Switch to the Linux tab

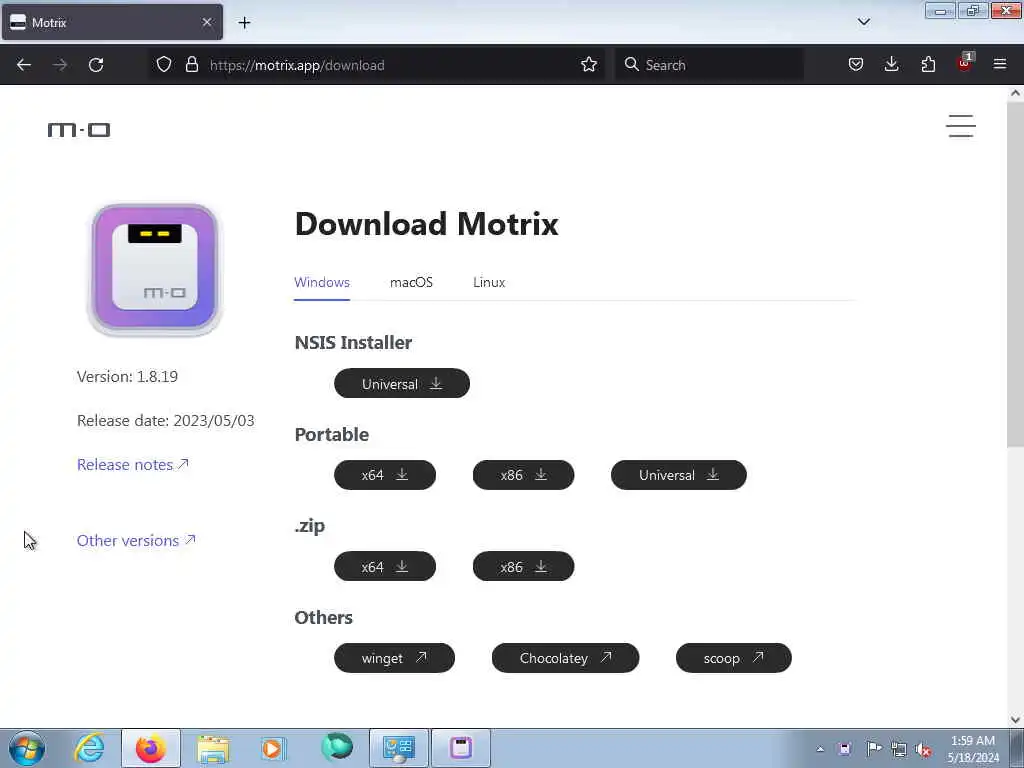tap(489, 282)
